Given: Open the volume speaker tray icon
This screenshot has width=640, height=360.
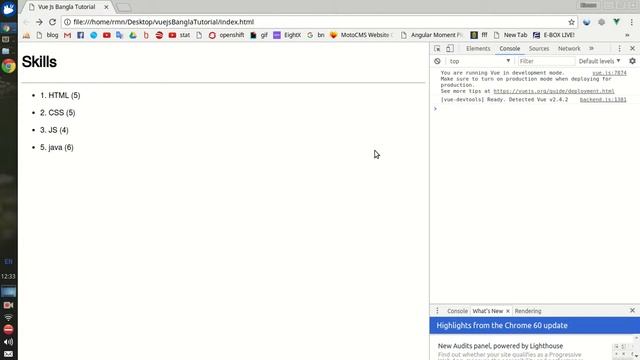Looking at the screenshot, I should coord(8,342).
